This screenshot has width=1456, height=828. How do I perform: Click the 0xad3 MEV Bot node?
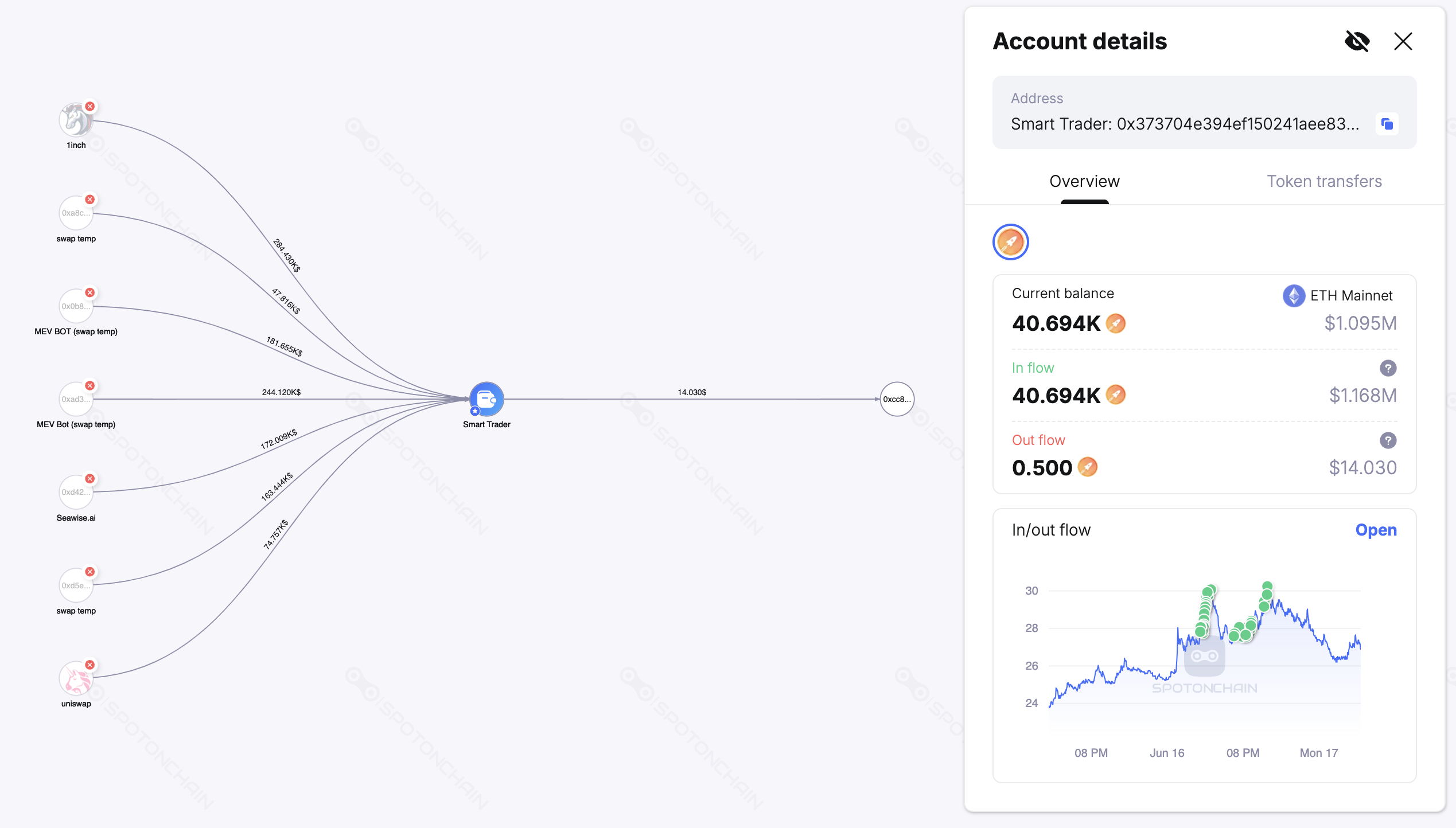pos(76,399)
